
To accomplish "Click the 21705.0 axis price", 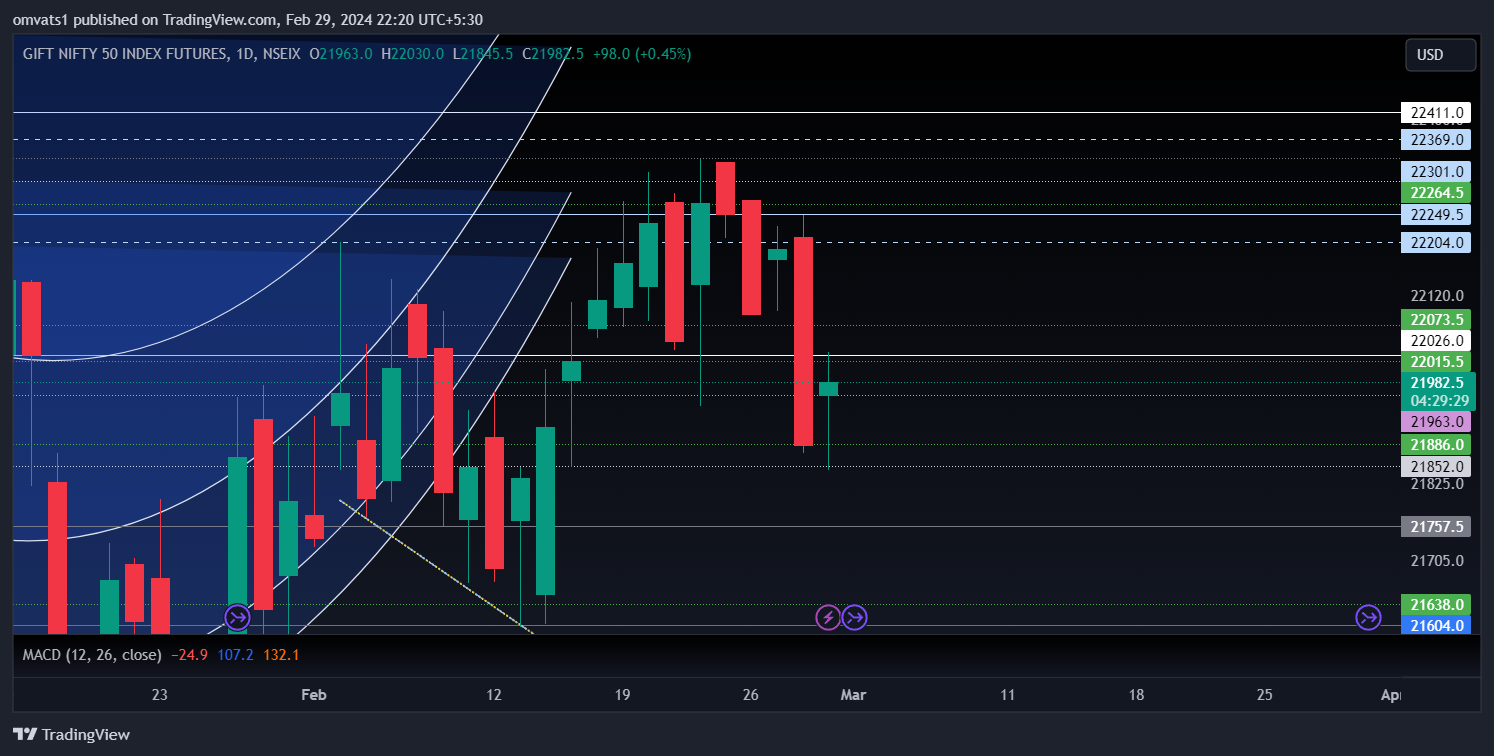I will click(x=1437, y=561).
